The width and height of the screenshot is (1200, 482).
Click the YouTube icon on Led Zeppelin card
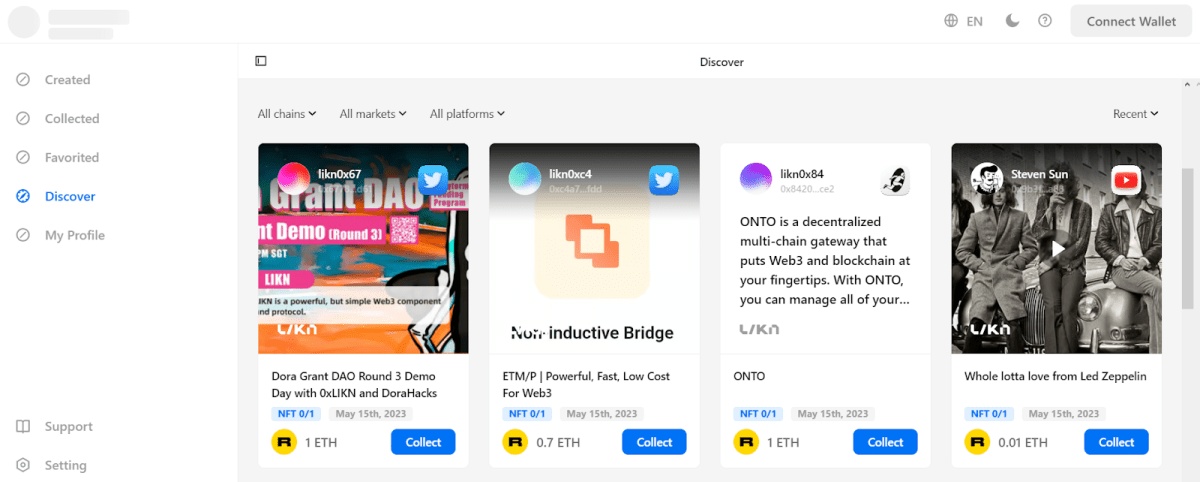pyautogui.click(x=1126, y=180)
